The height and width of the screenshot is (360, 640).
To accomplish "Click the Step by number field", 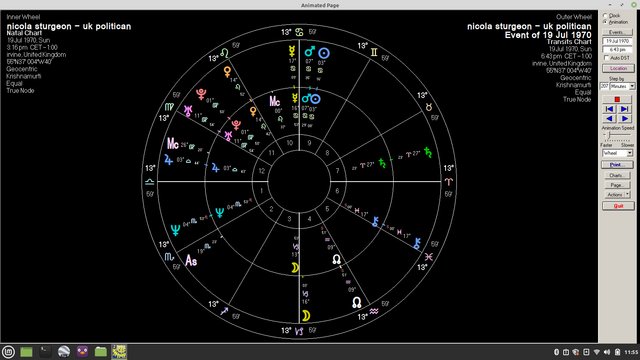I will 604,87.
